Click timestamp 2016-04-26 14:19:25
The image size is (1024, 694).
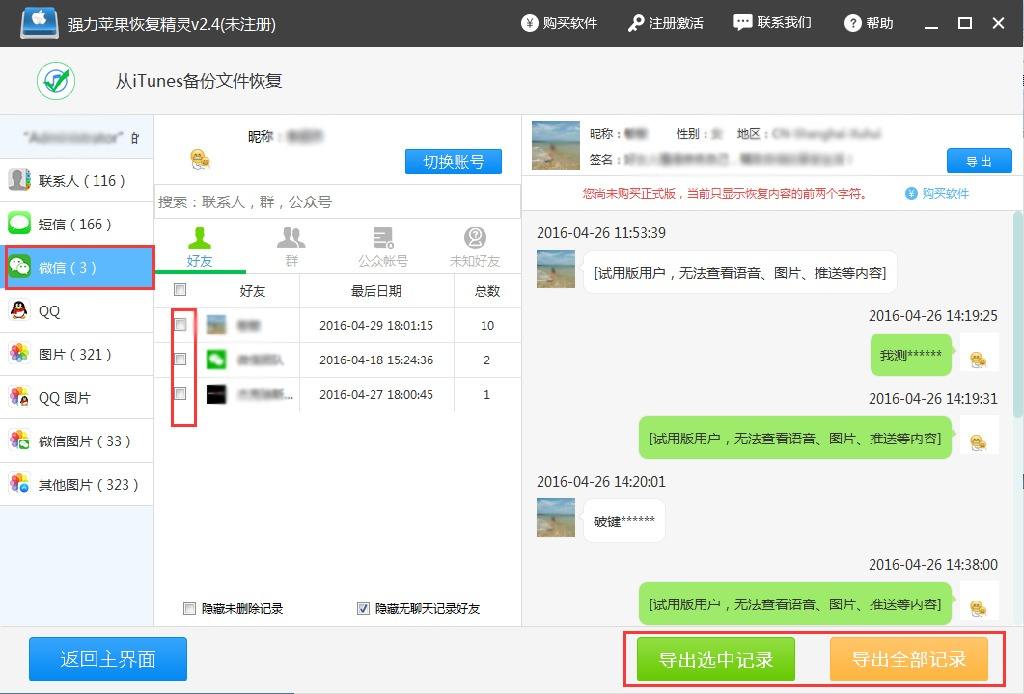click(933, 316)
